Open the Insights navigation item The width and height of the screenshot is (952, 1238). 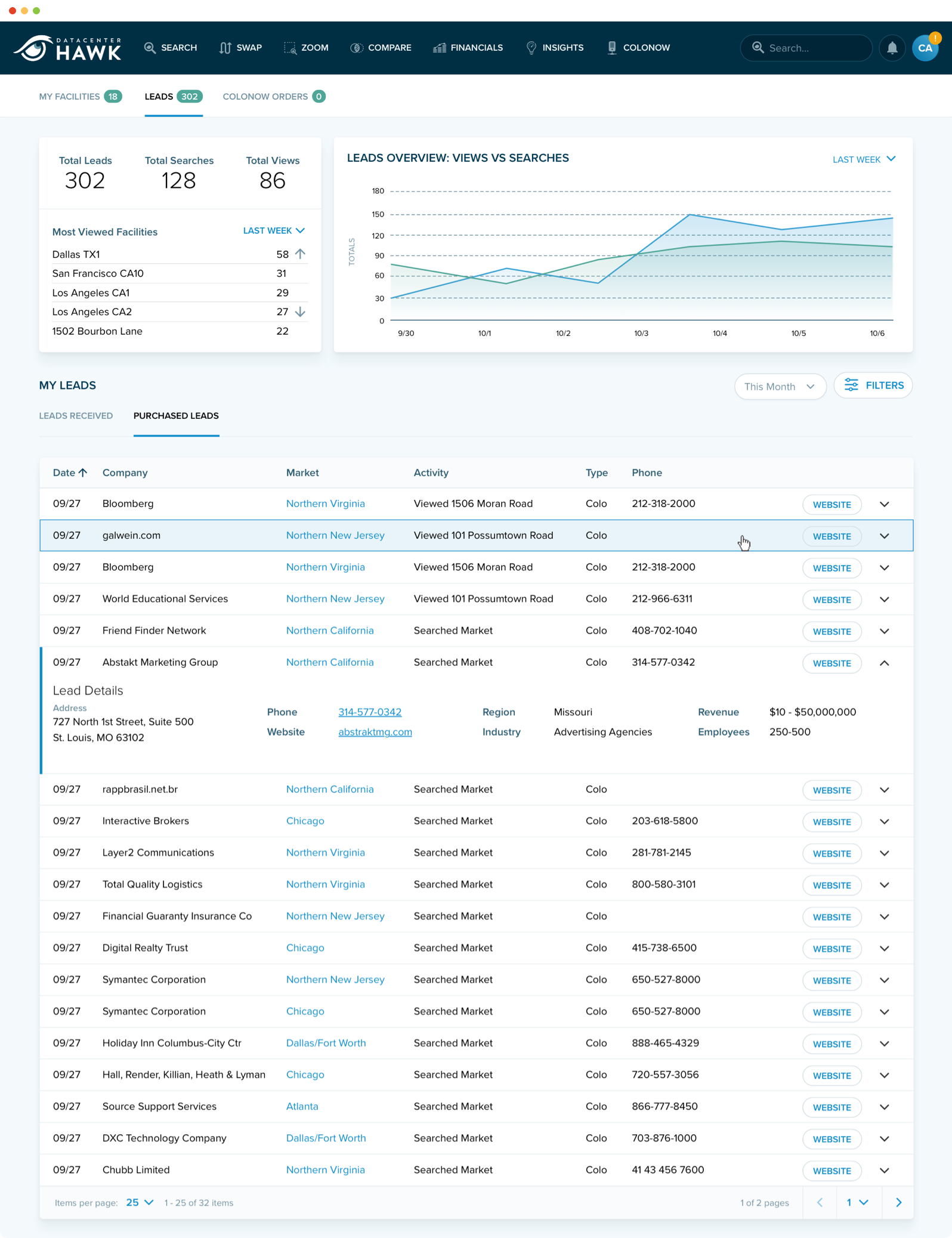555,48
